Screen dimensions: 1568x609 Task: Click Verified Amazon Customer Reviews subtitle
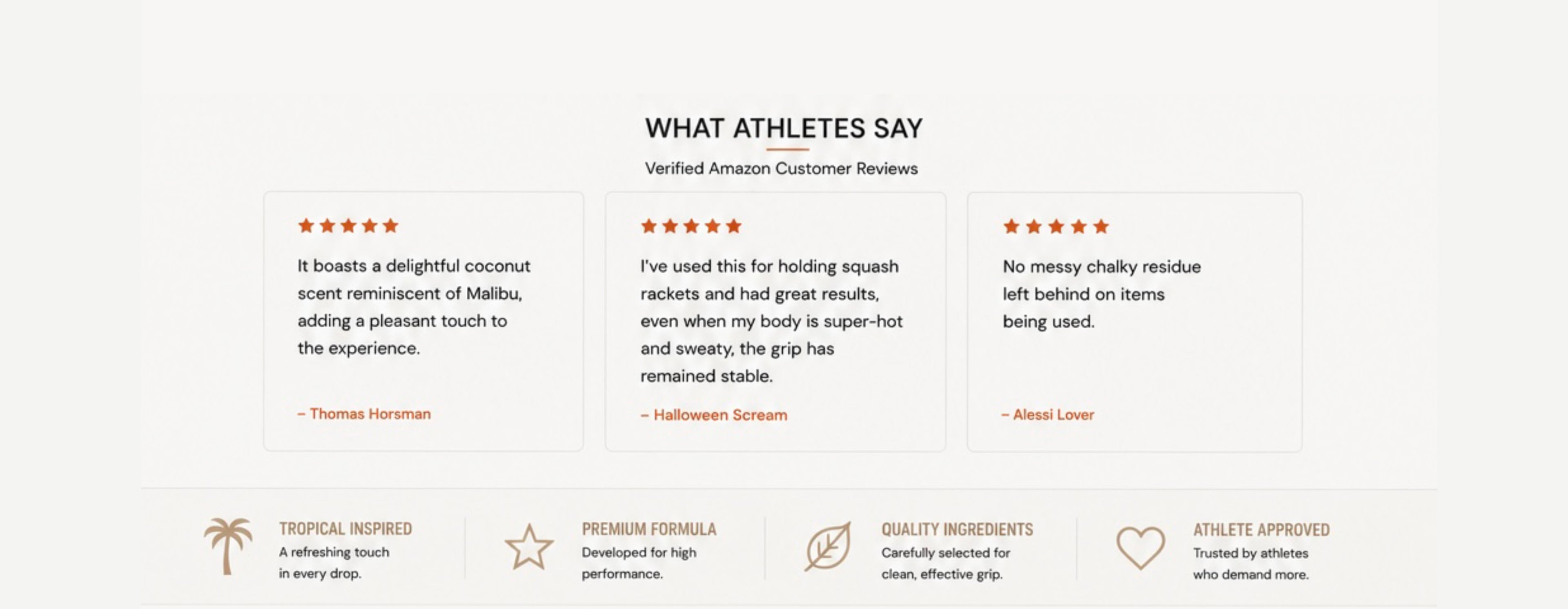782,169
